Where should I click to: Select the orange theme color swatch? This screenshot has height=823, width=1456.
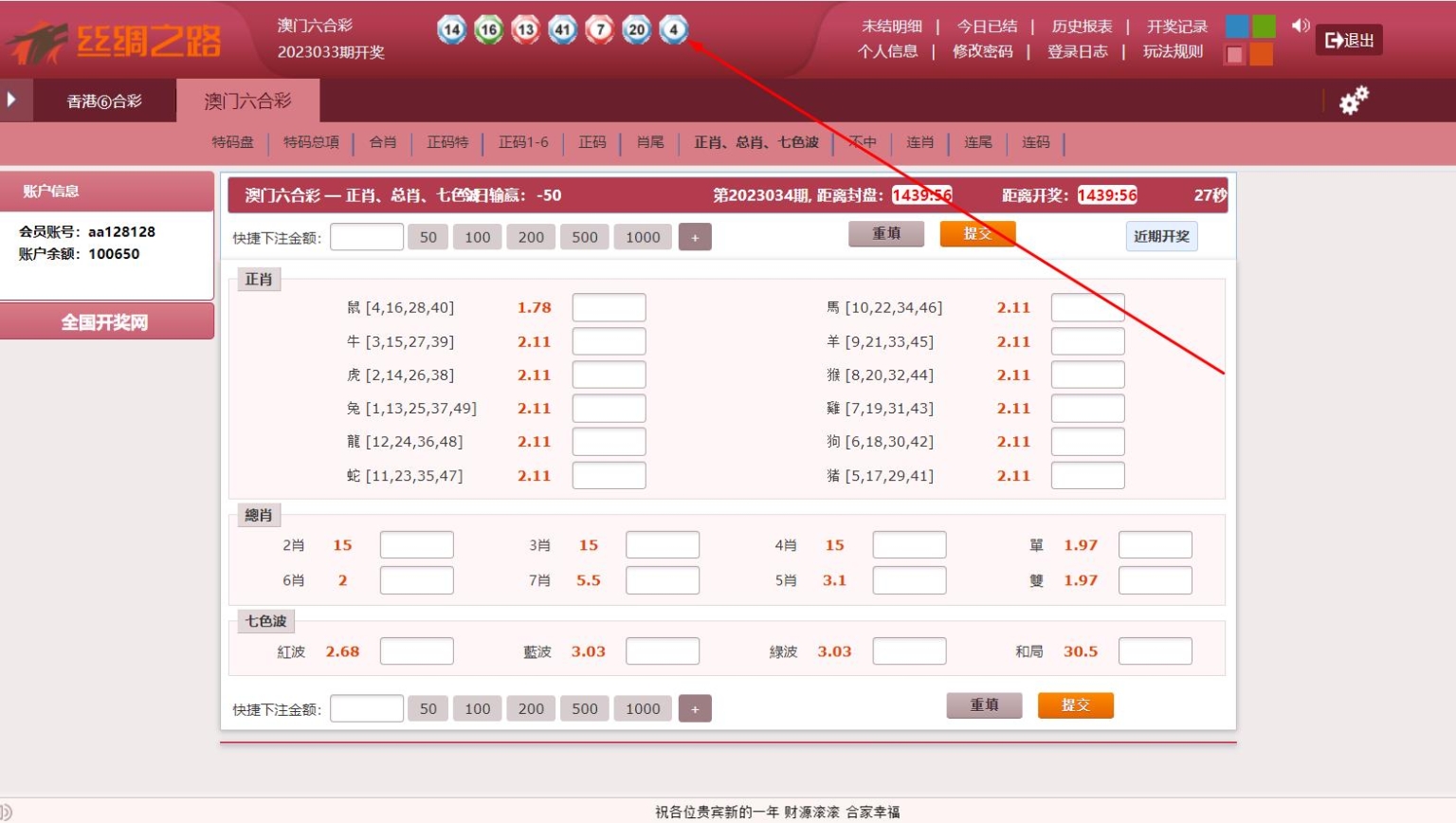[x=1262, y=54]
